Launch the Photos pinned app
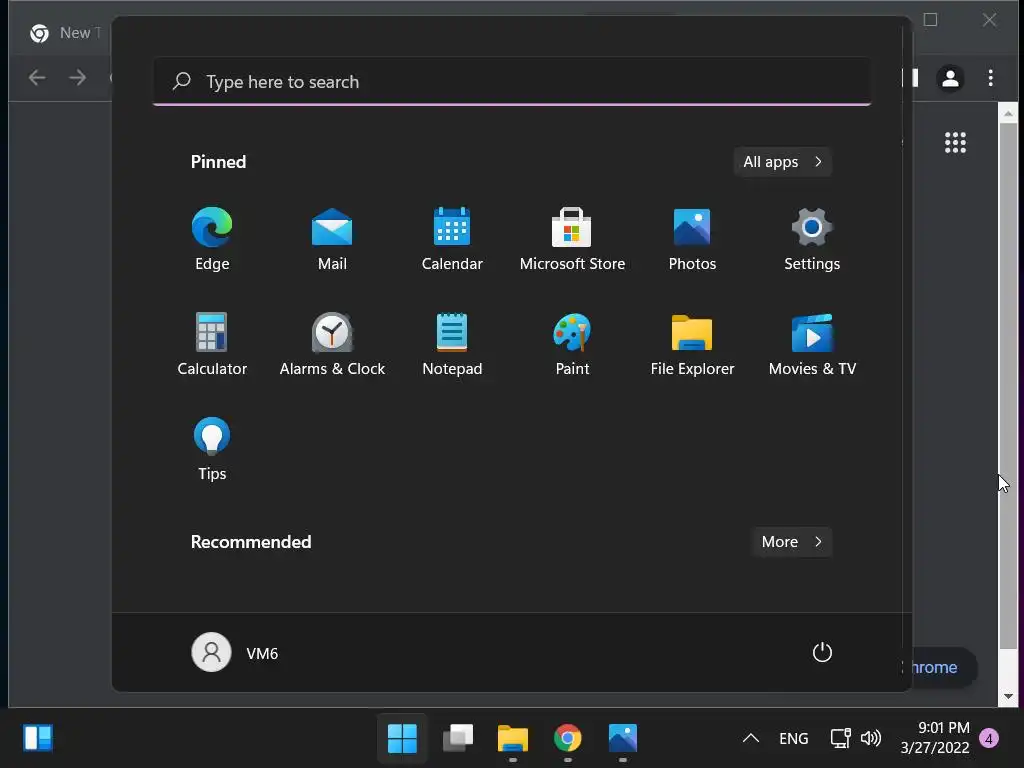 [692, 239]
